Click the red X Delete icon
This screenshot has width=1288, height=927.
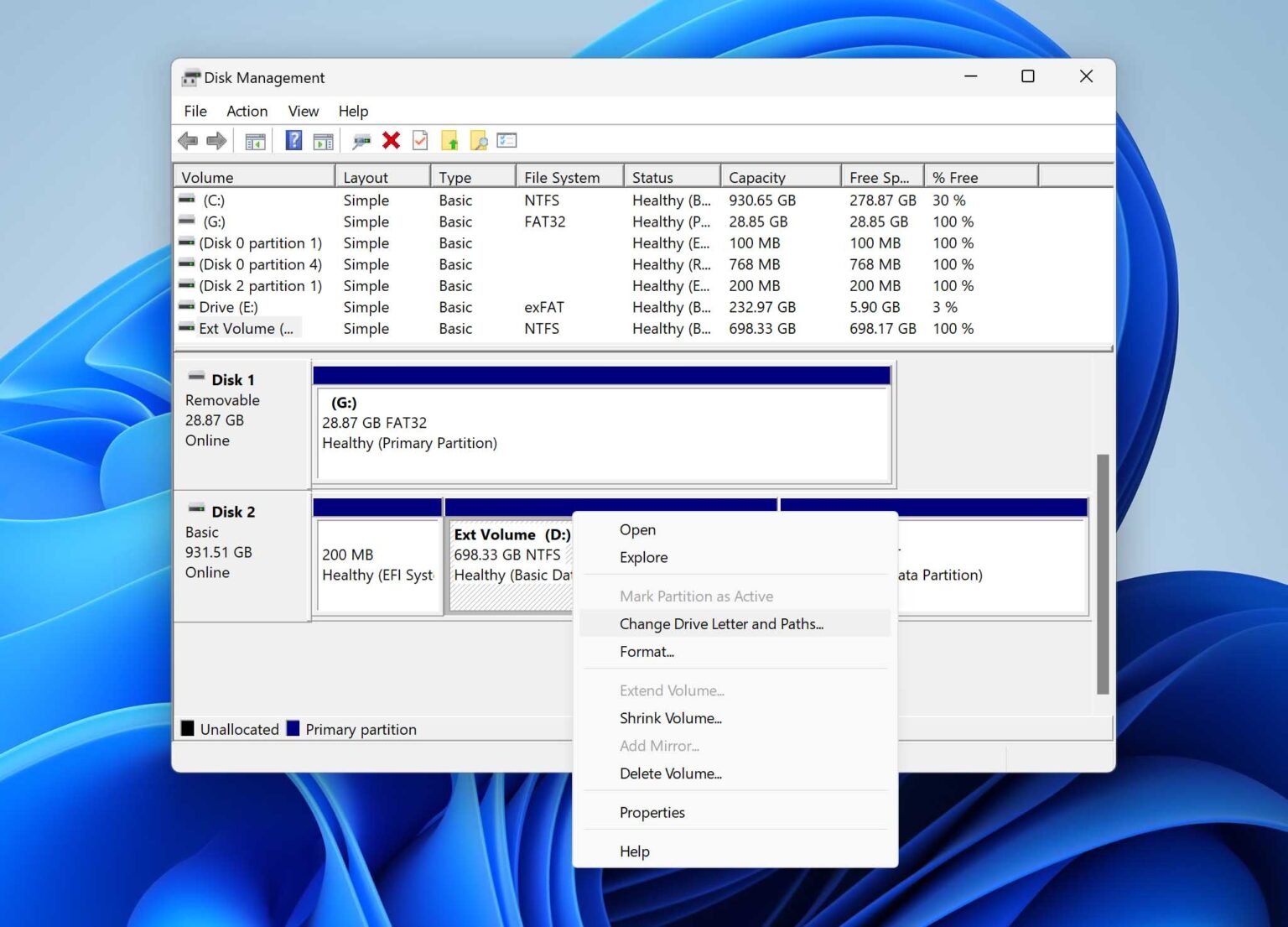[391, 140]
